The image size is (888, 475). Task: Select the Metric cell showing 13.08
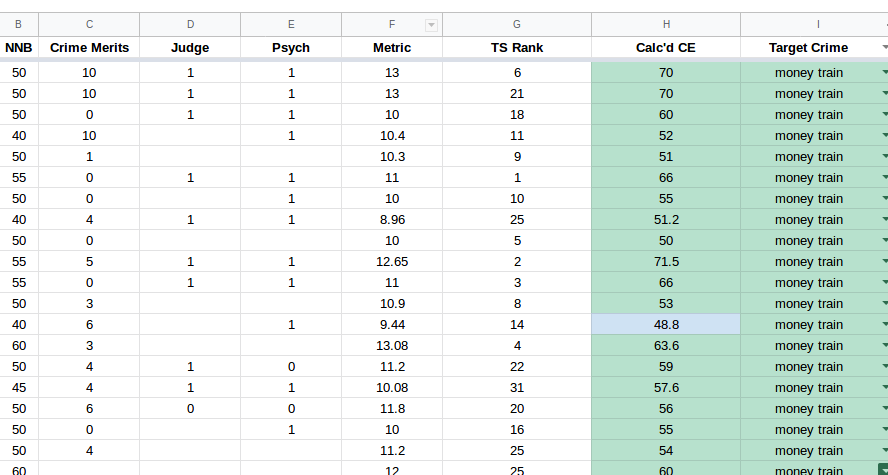click(392, 345)
